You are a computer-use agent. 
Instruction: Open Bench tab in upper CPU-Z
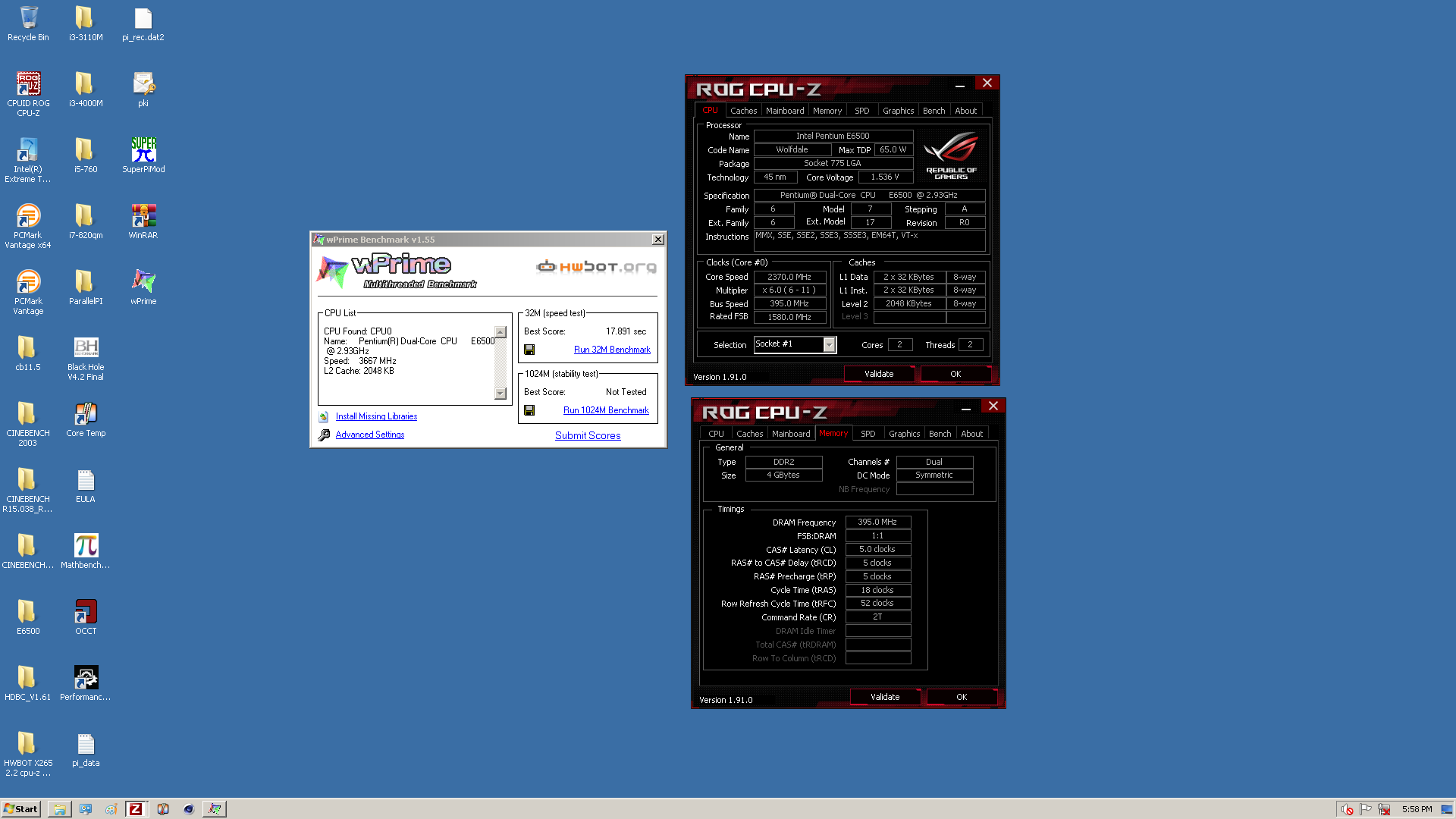tap(934, 111)
